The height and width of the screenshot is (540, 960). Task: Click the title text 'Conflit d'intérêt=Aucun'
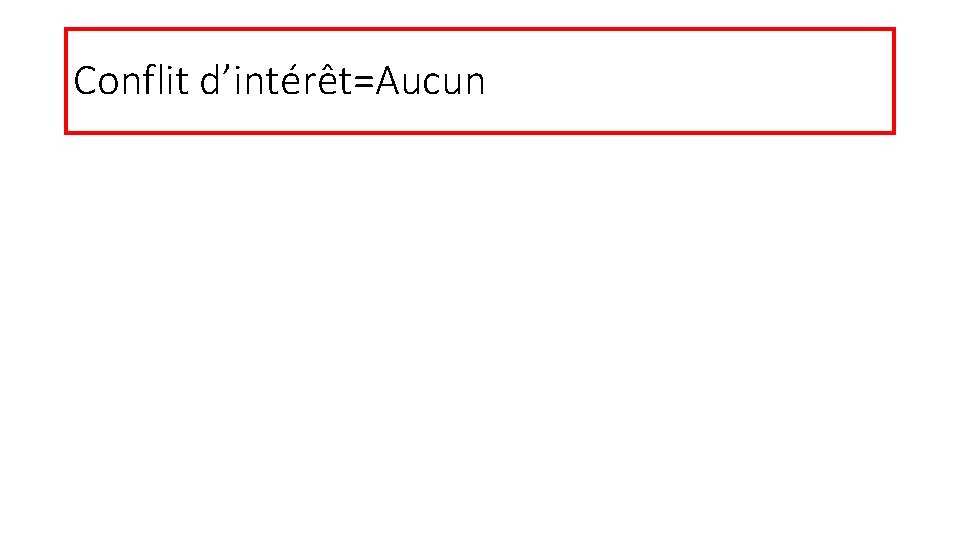pyautogui.click(x=279, y=81)
